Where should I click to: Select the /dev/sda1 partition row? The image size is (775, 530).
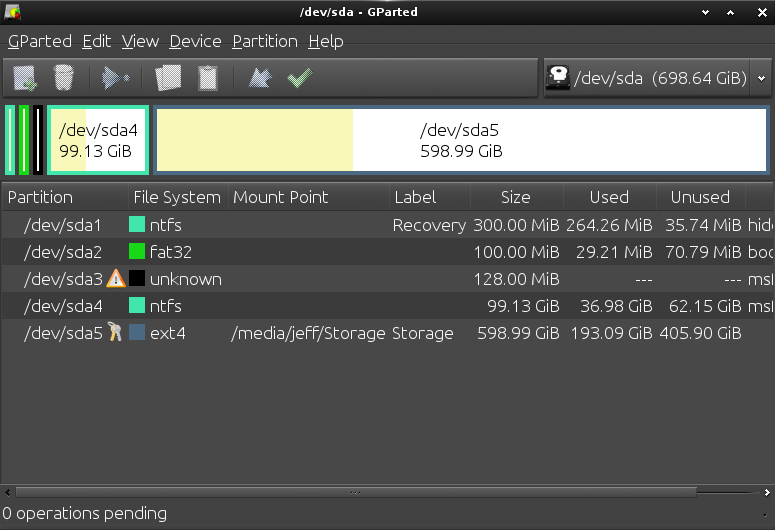pos(388,225)
